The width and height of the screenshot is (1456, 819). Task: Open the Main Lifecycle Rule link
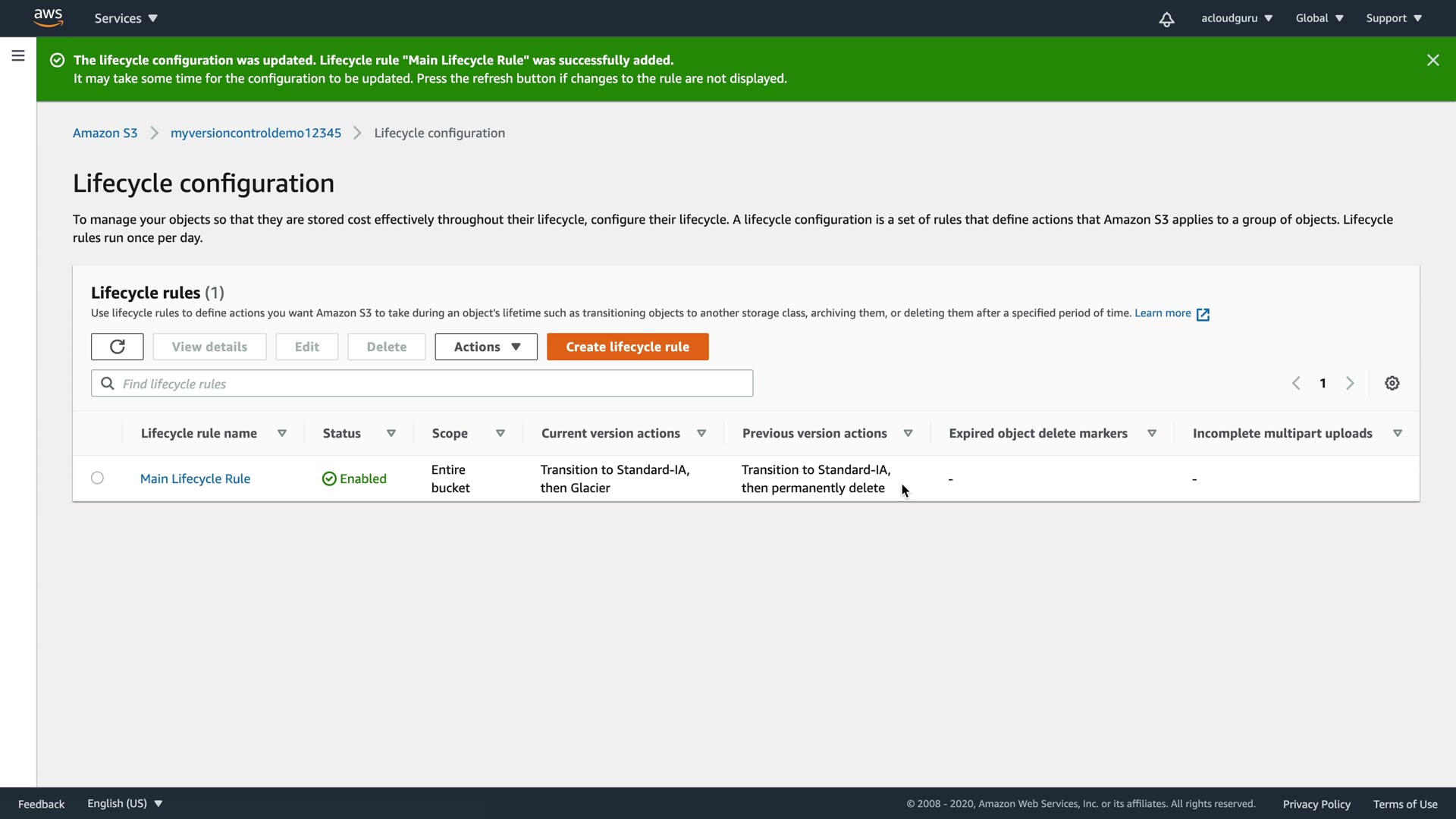(x=195, y=479)
